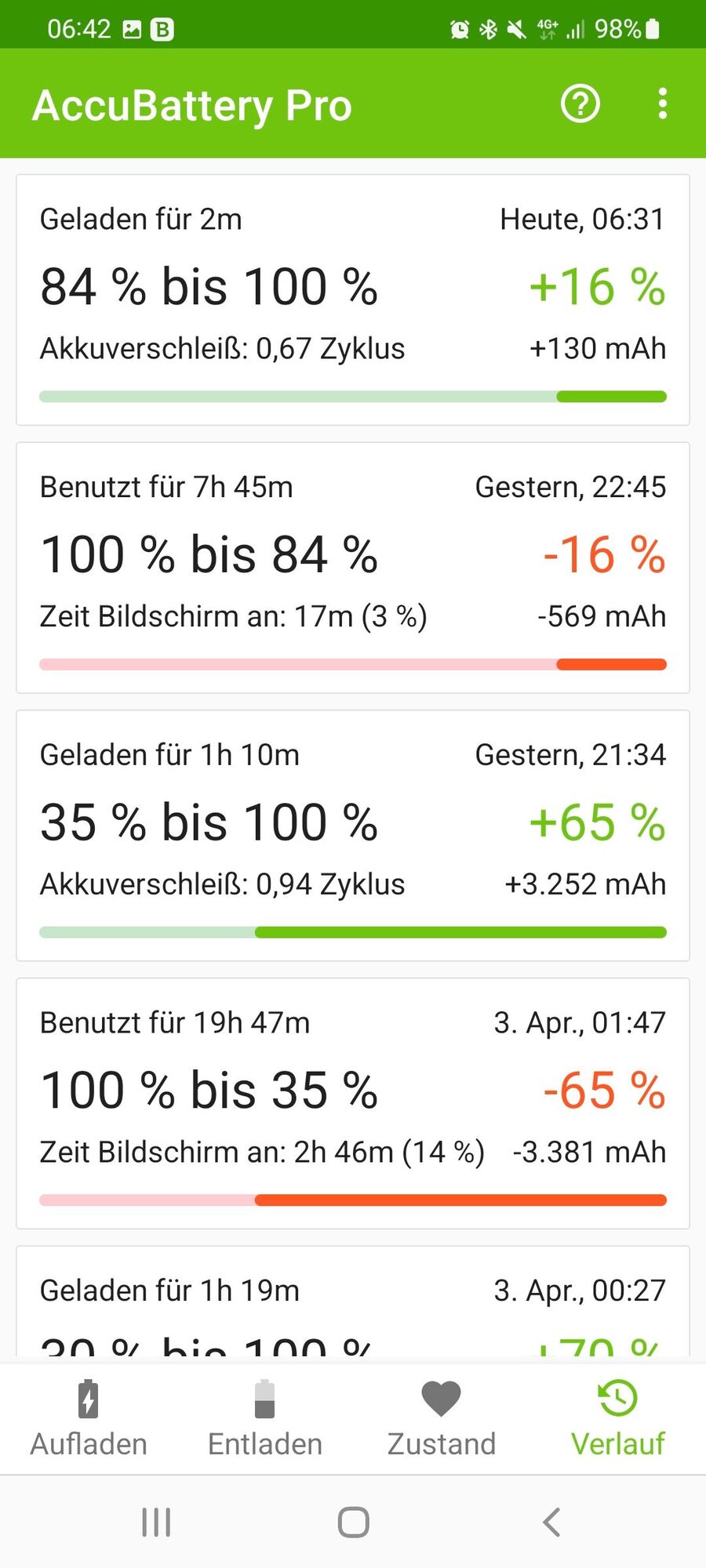Viewport: 706px width, 1568px height.
Task: Tap the Zustand heart icon
Action: [442, 1399]
